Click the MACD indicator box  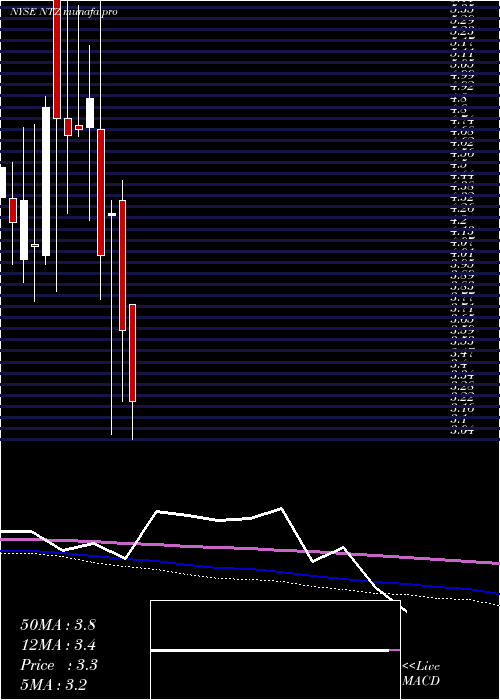click(275, 650)
